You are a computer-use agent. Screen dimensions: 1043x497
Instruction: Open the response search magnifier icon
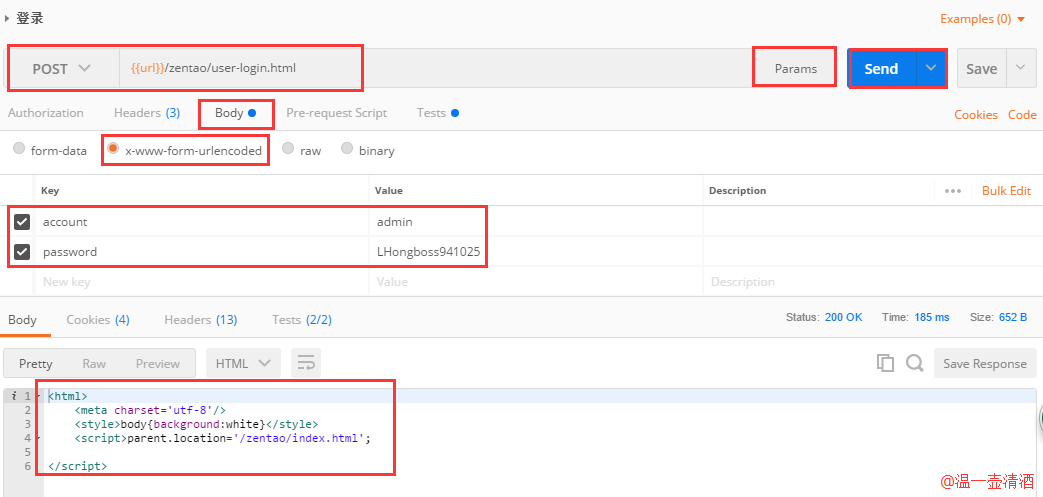(x=915, y=363)
